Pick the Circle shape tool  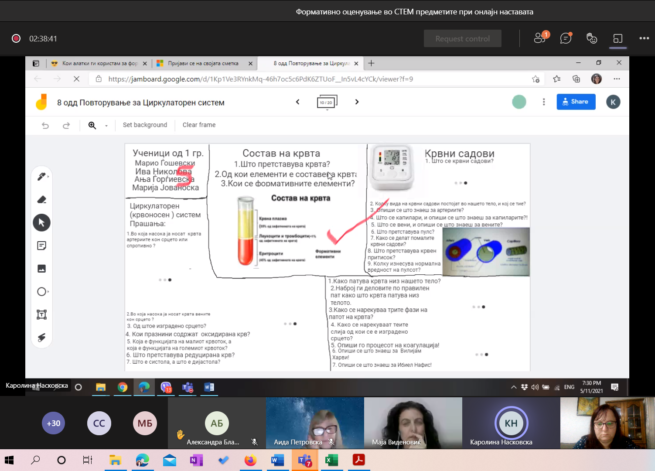(41, 291)
